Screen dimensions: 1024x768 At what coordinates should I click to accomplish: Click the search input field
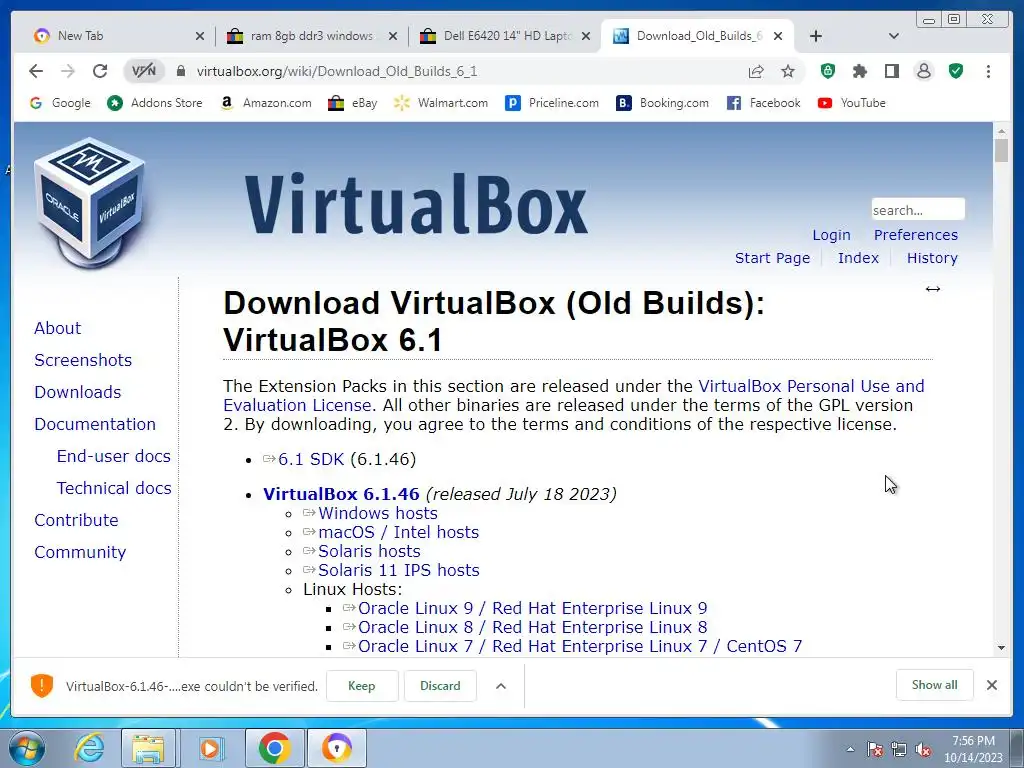click(918, 210)
